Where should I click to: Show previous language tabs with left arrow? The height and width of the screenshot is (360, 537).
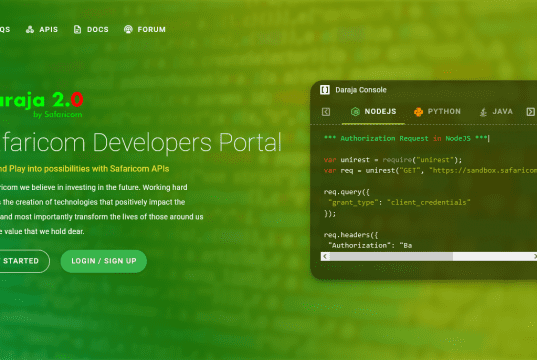click(326, 112)
